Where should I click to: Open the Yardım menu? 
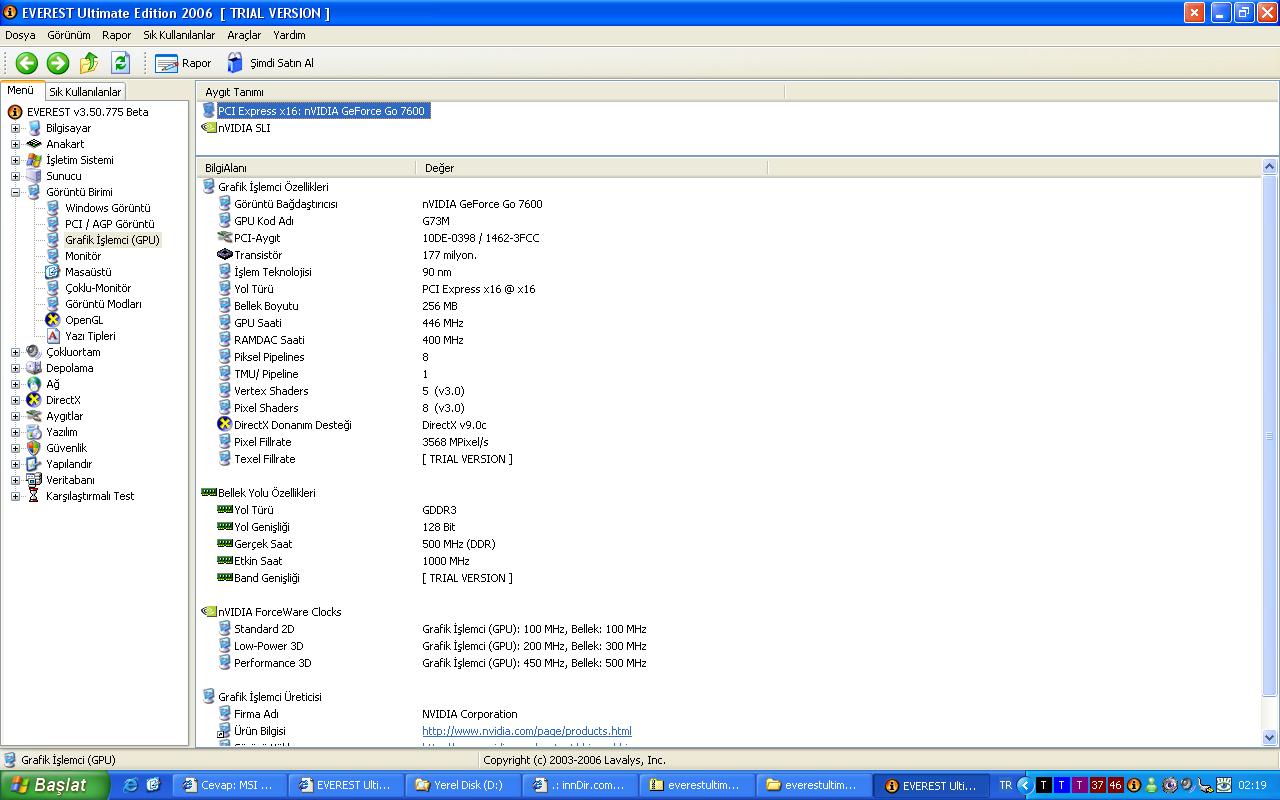[x=289, y=35]
